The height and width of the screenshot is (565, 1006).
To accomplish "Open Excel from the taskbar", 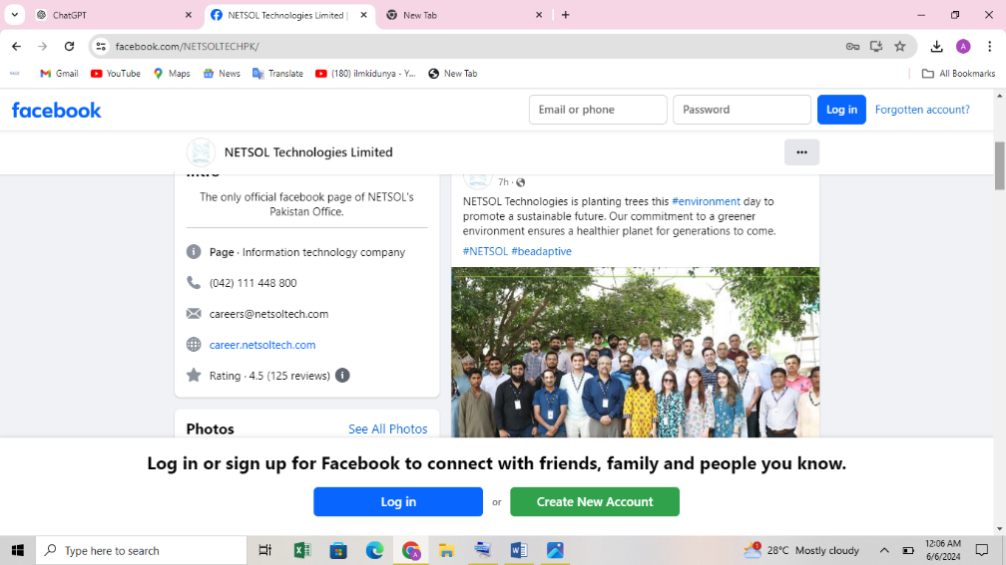I will click(x=302, y=550).
